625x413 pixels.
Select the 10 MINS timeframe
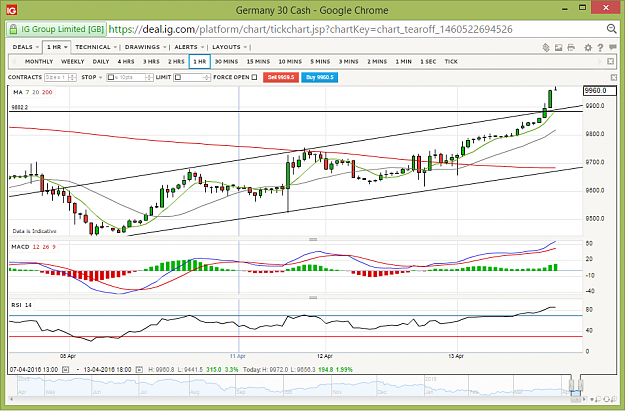(x=290, y=61)
